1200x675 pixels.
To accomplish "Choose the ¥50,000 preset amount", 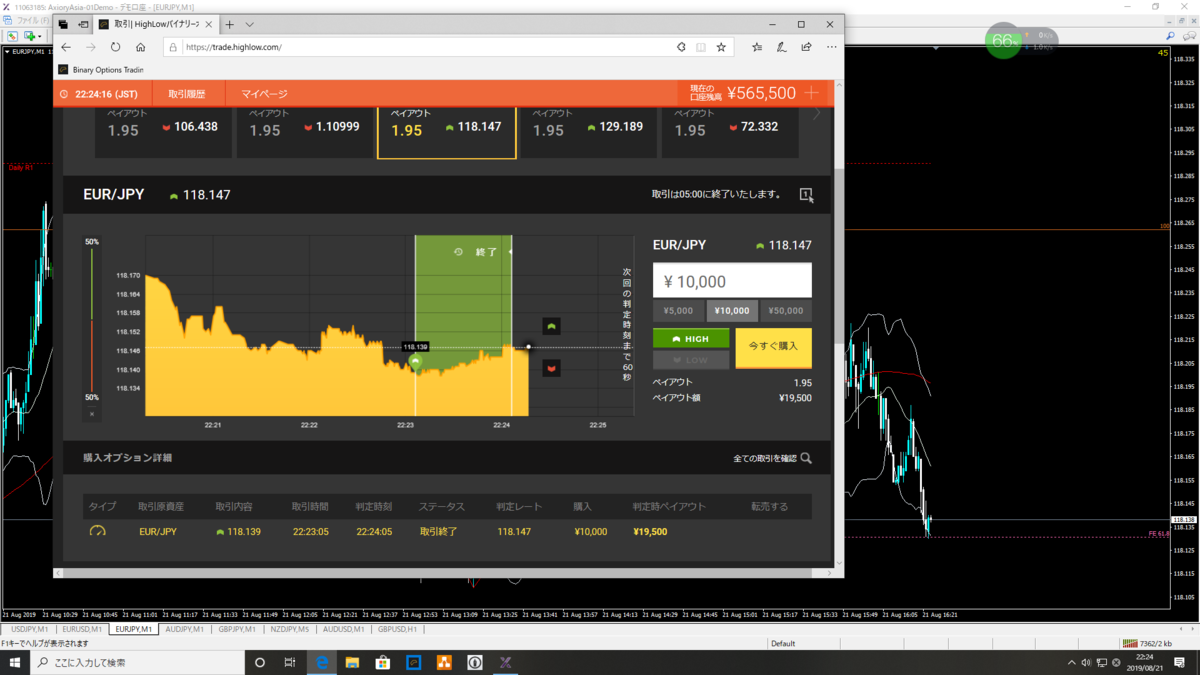I will pos(786,311).
